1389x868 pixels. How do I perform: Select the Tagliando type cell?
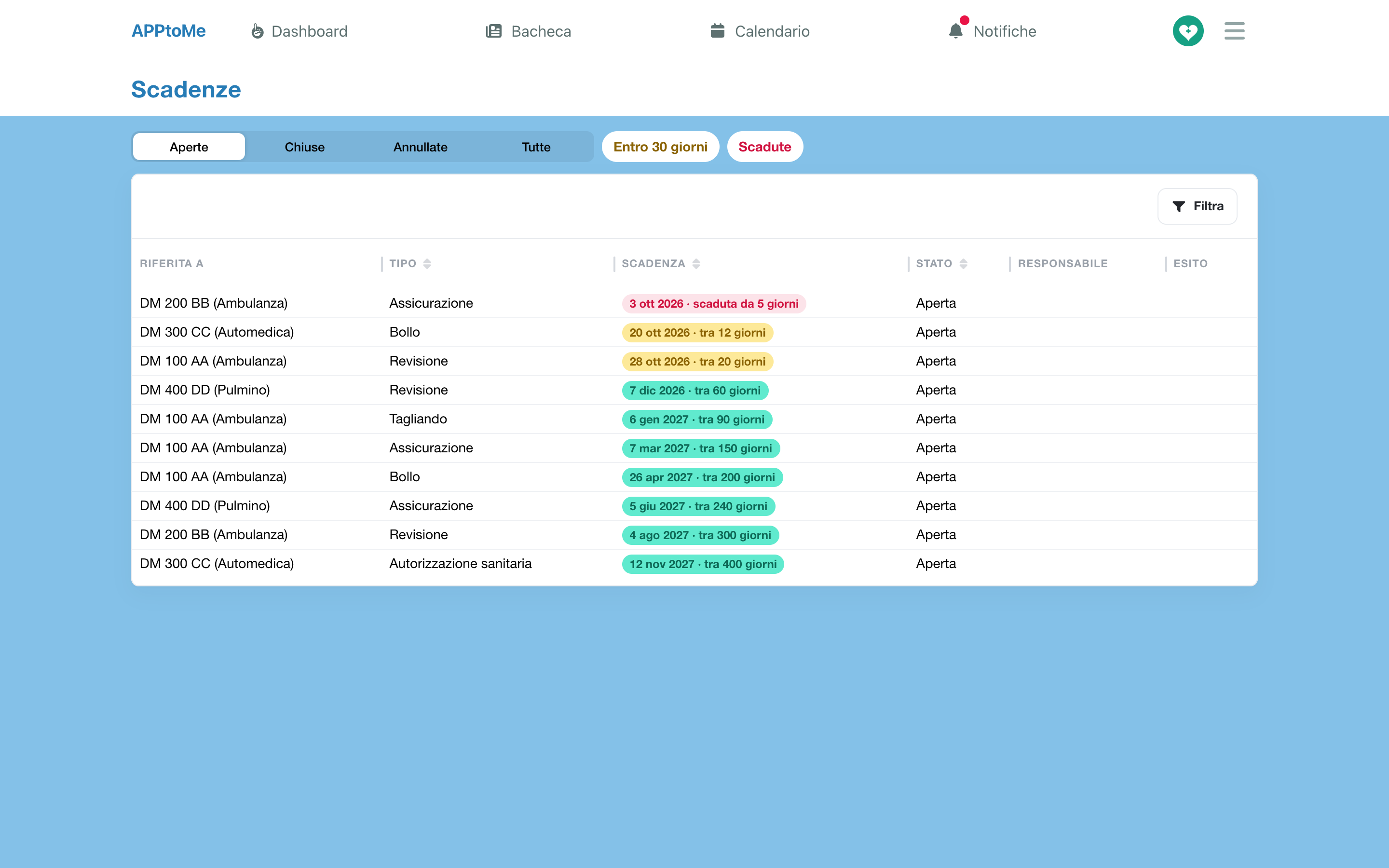pyautogui.click(x=418, y=419)
